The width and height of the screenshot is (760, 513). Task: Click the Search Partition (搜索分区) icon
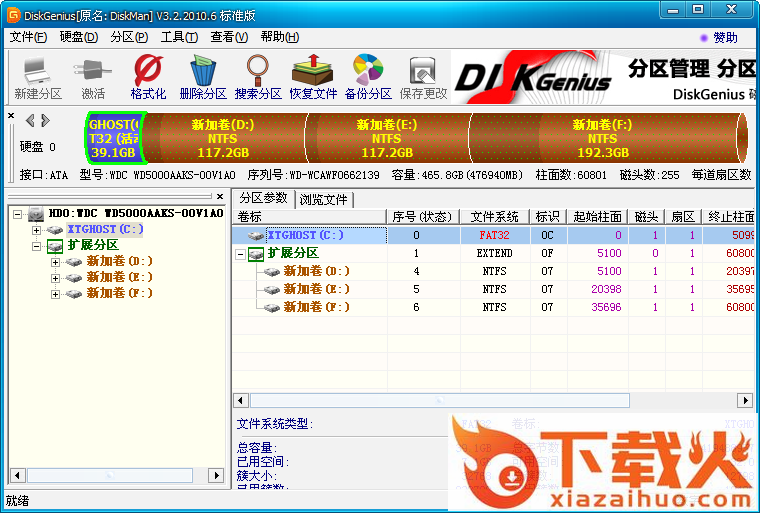(x=258, y=78)
